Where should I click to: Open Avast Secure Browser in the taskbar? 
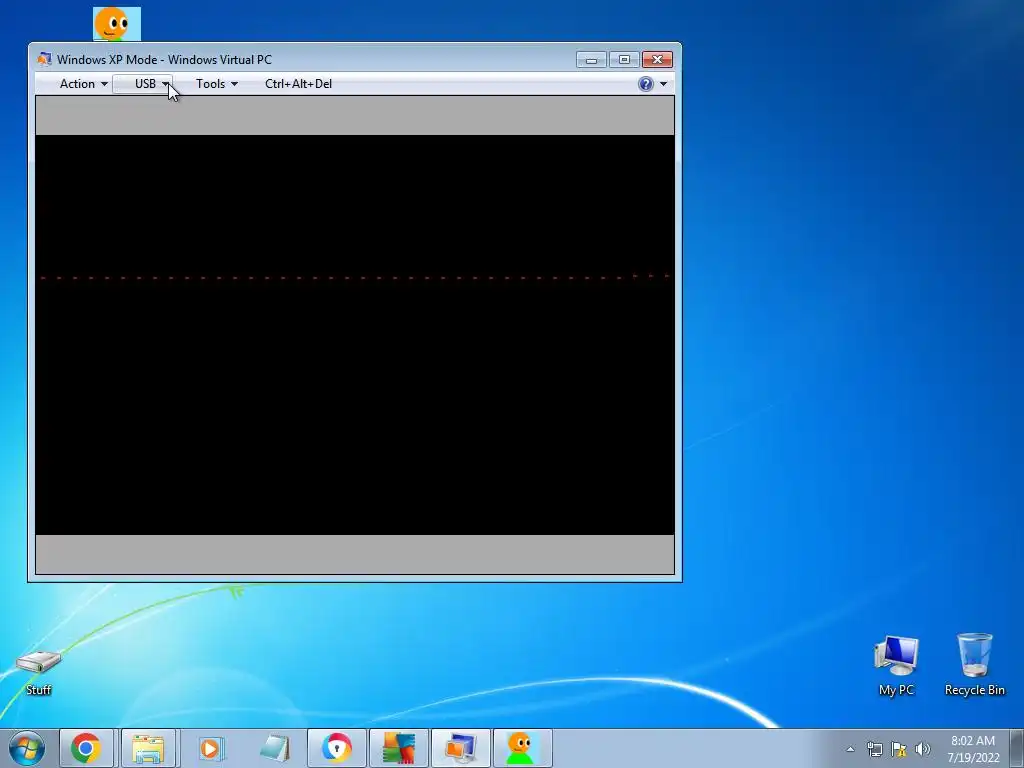(x=336, y=748)
